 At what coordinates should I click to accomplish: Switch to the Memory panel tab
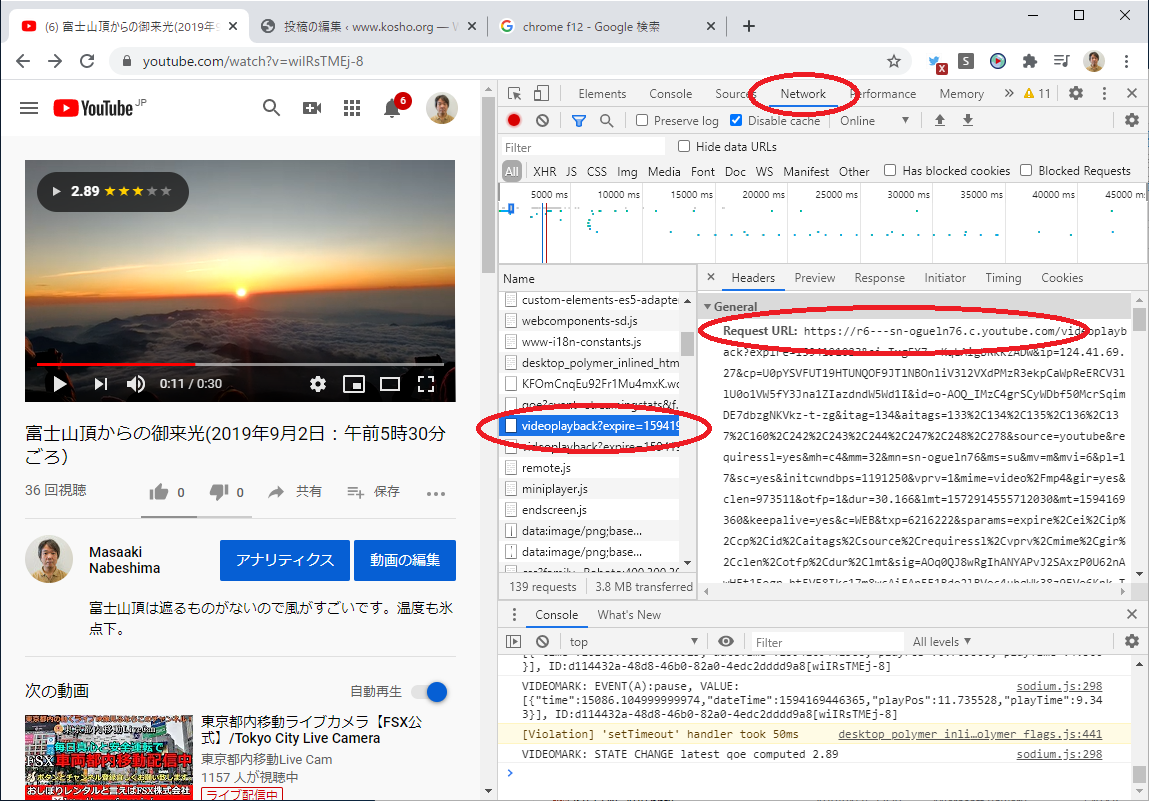(x=961, y=94)
